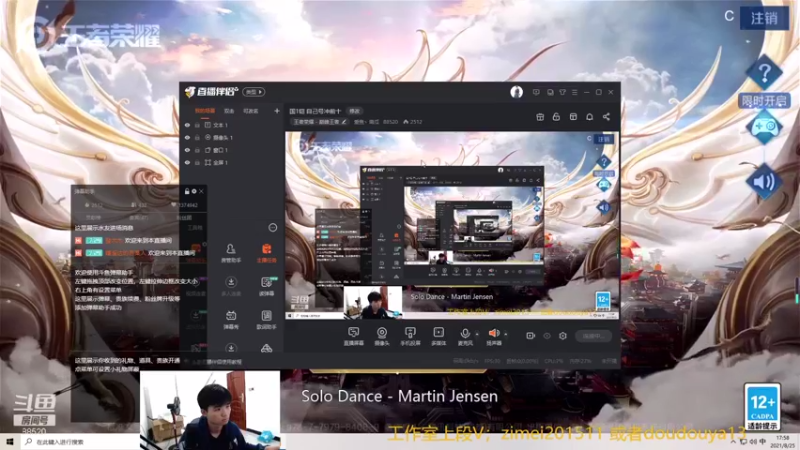This screenshot has width=800, height=450.
Task: Select the first orange scene tab
Action: pyautogui.click(x=205, y=111)
